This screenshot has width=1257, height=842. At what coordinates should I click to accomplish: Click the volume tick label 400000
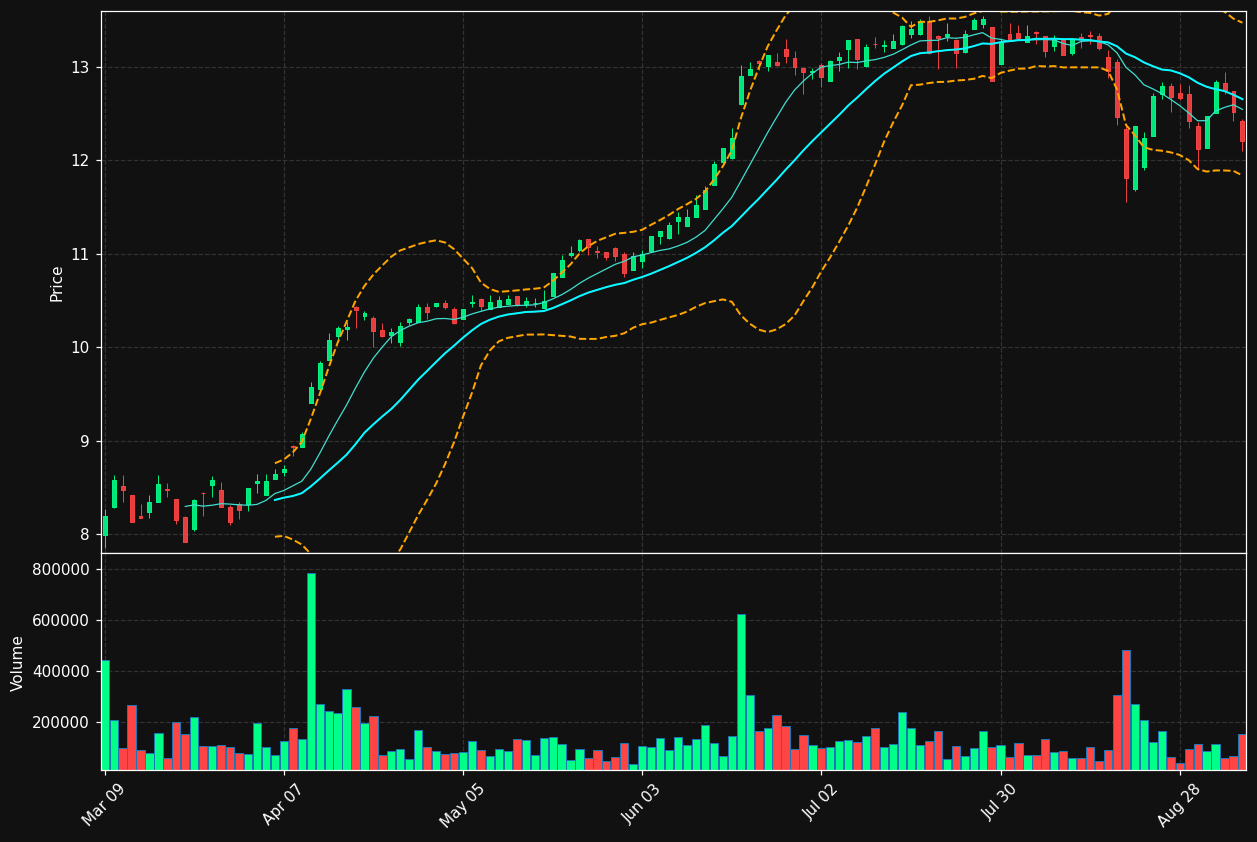click(x=62, y=672)
